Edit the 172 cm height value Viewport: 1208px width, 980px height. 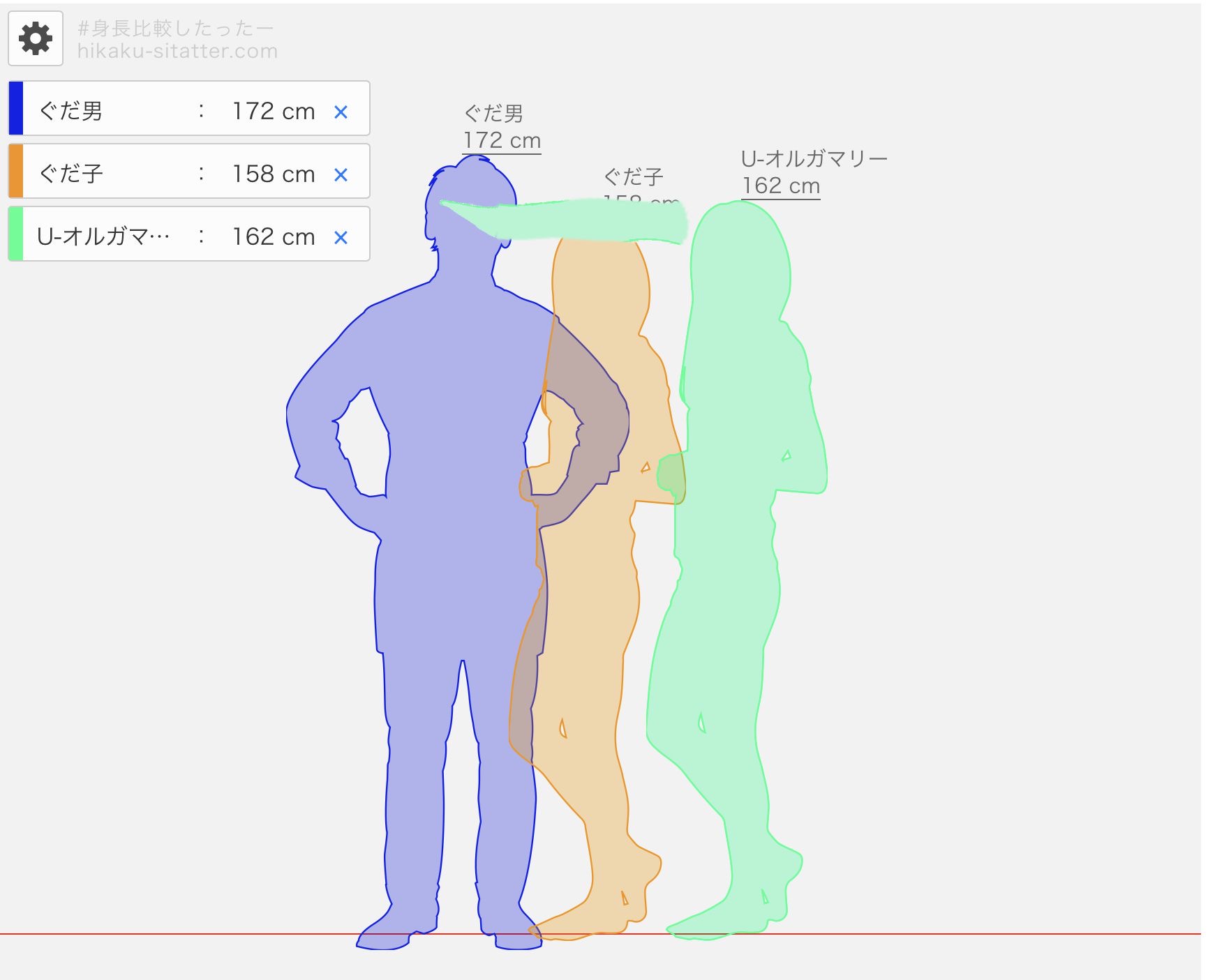coord(273,111)
